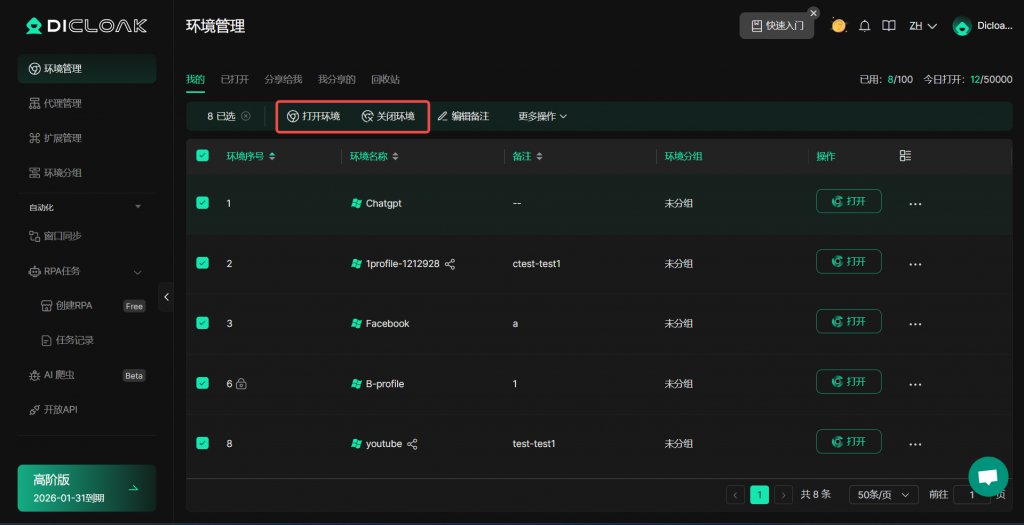The image size is (1024, 525).
Task: Click the page number input field
Action: [x=971, y=495]
